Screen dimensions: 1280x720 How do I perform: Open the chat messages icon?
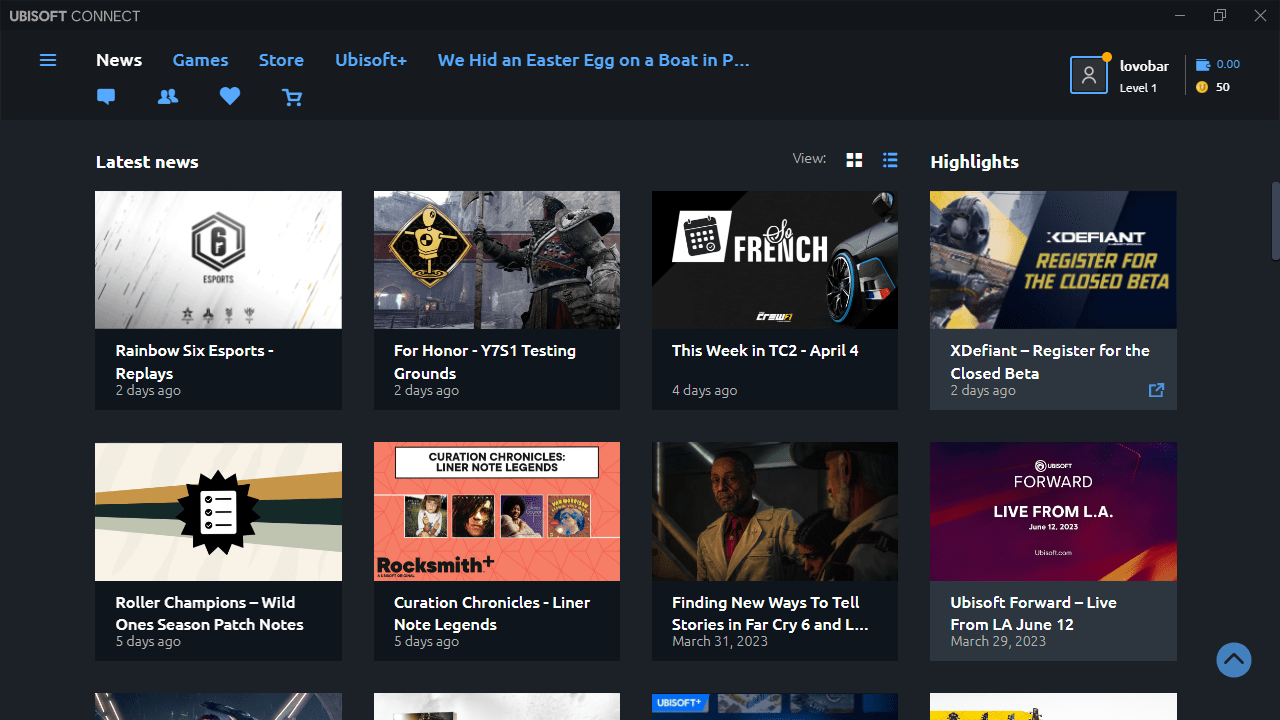106,97
